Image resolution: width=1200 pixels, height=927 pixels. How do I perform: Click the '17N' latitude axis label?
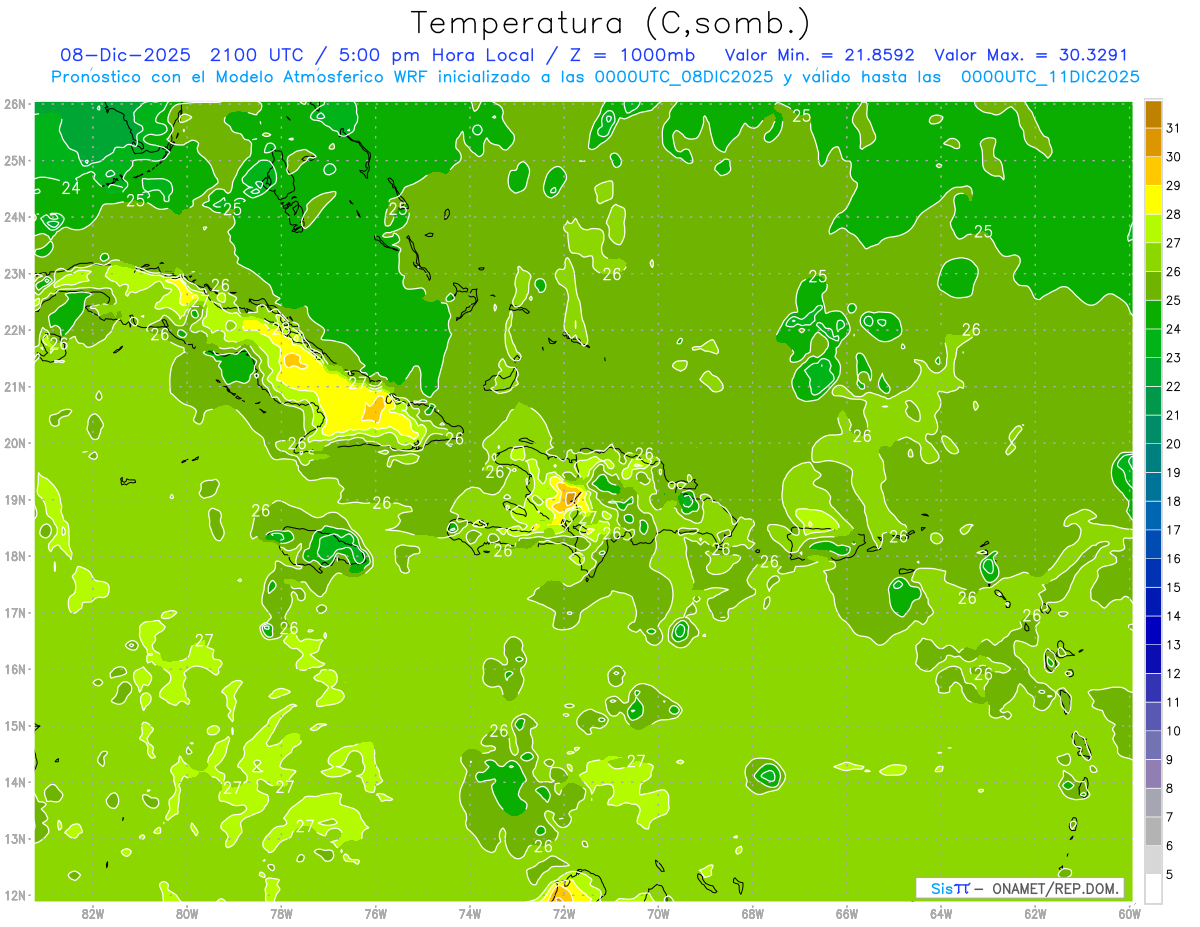pos(14,613)
